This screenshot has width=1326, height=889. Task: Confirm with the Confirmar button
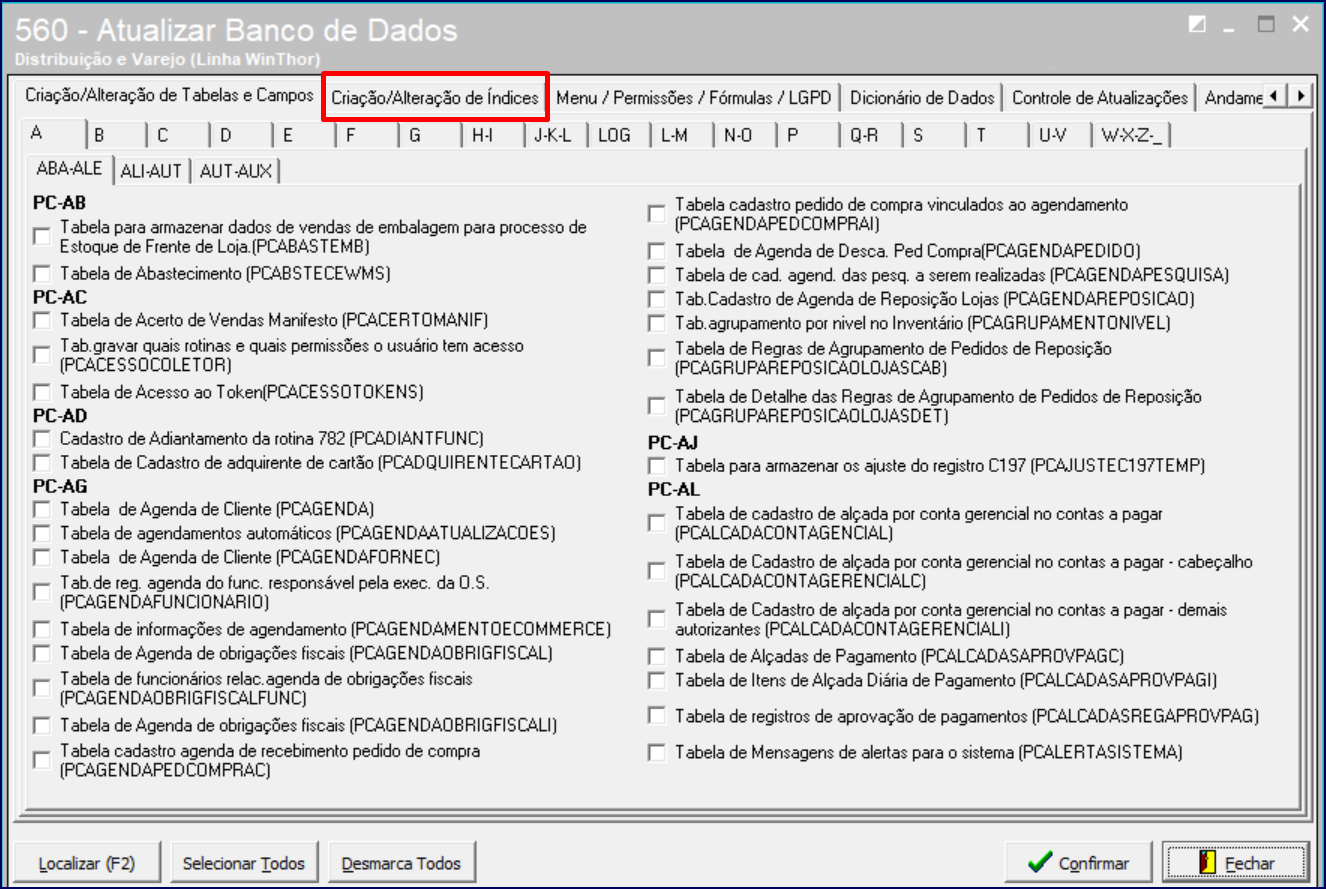point(1078,863)
